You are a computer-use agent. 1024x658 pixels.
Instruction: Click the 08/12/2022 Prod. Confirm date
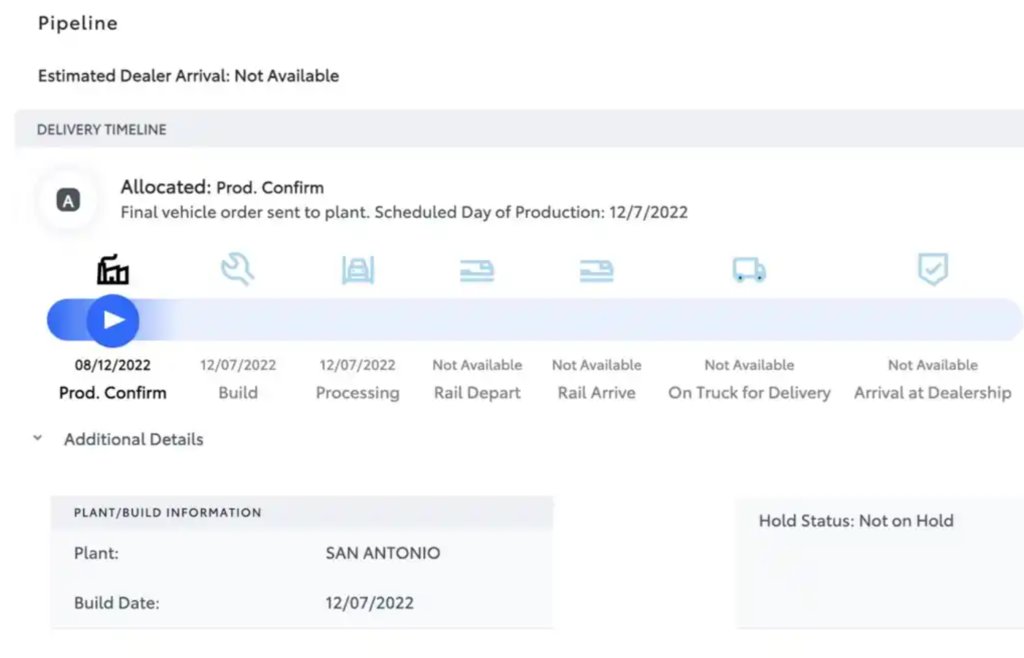tap(112, 365)
